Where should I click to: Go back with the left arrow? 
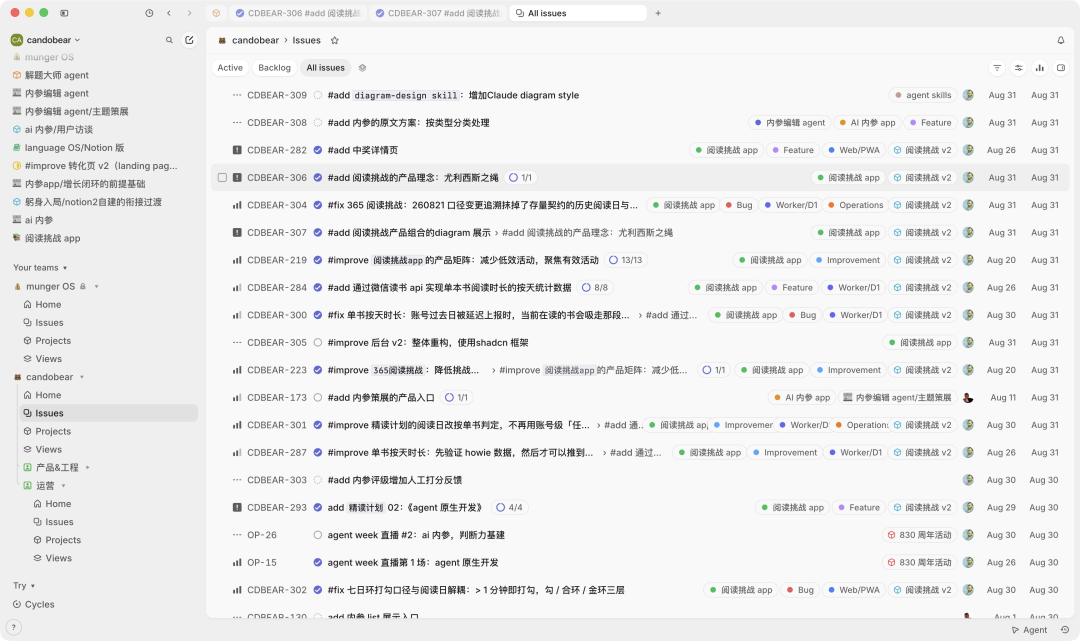[x=169, y=13]
